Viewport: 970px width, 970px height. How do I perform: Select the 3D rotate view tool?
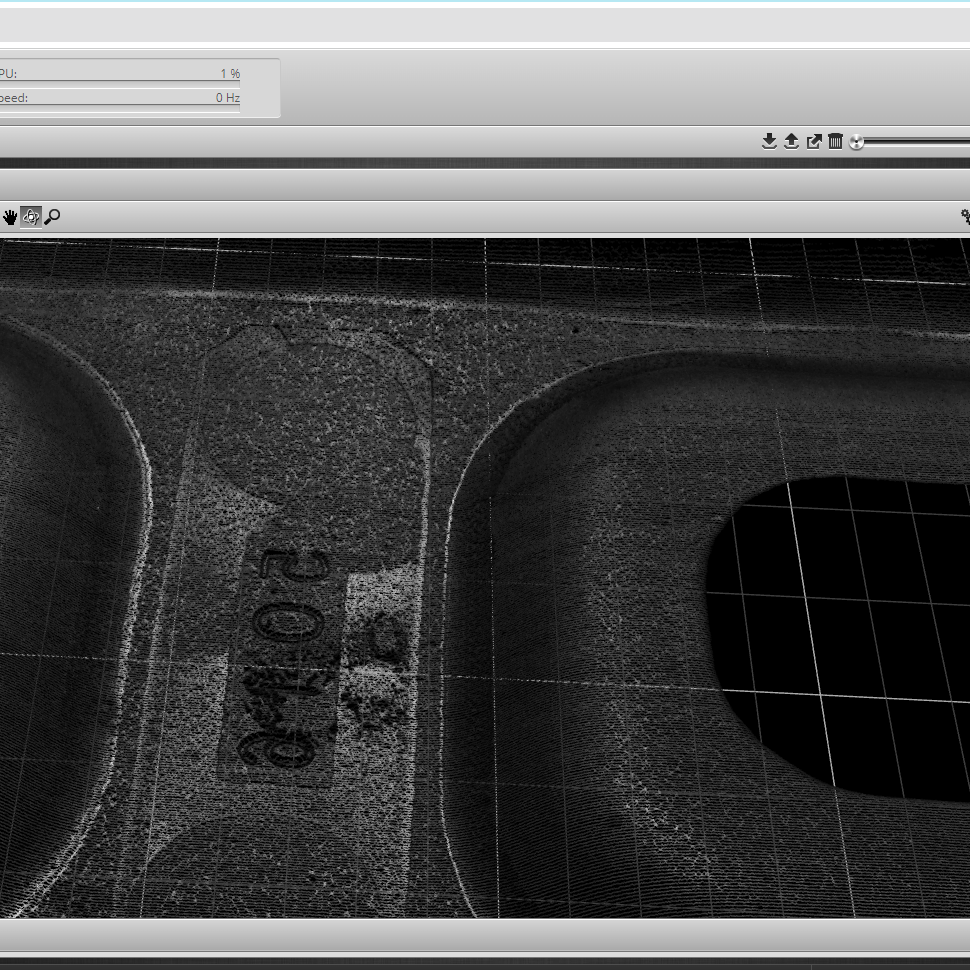(x=31, y=217)
